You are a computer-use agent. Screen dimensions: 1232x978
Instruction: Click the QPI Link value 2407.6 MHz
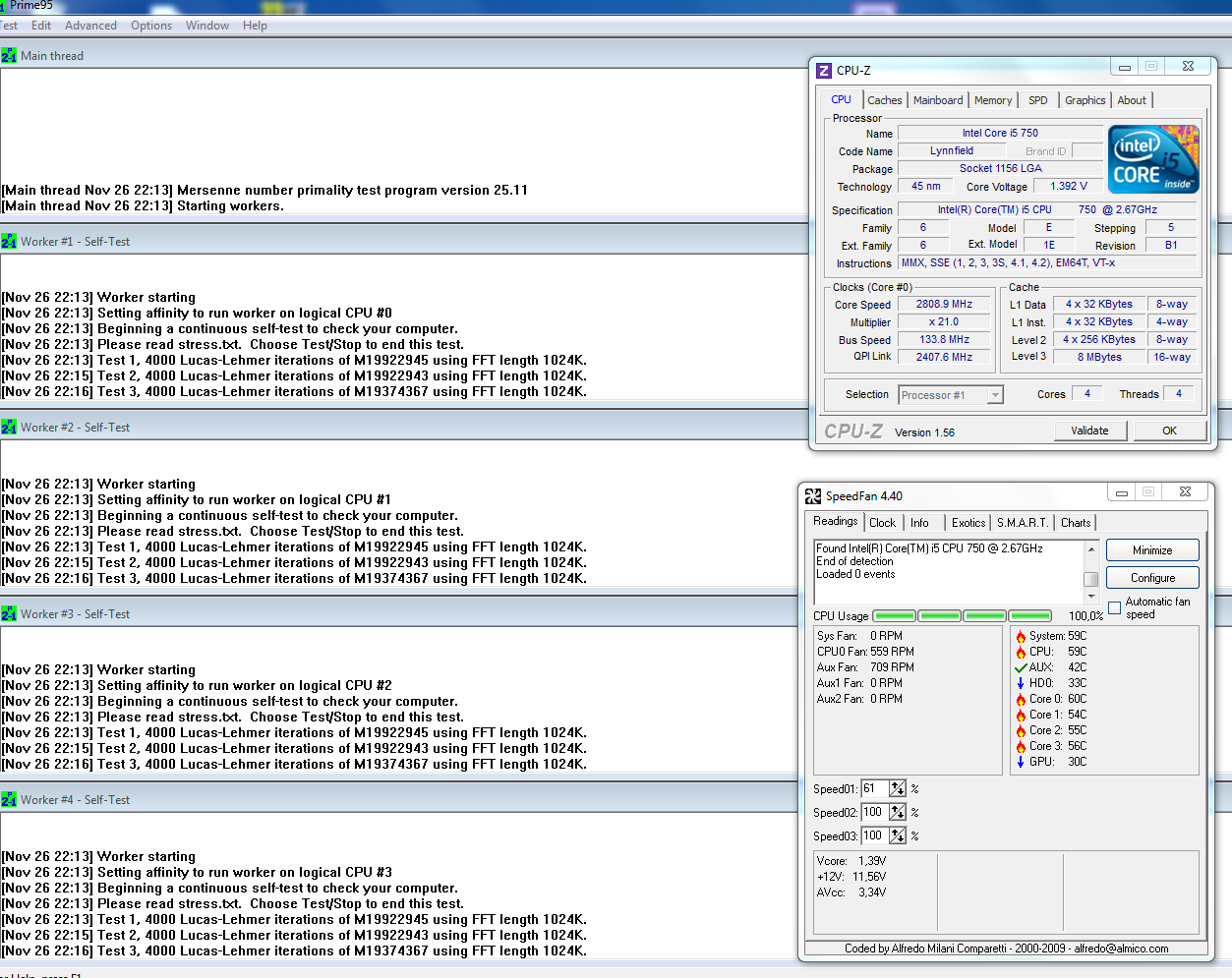pos(944,358)
